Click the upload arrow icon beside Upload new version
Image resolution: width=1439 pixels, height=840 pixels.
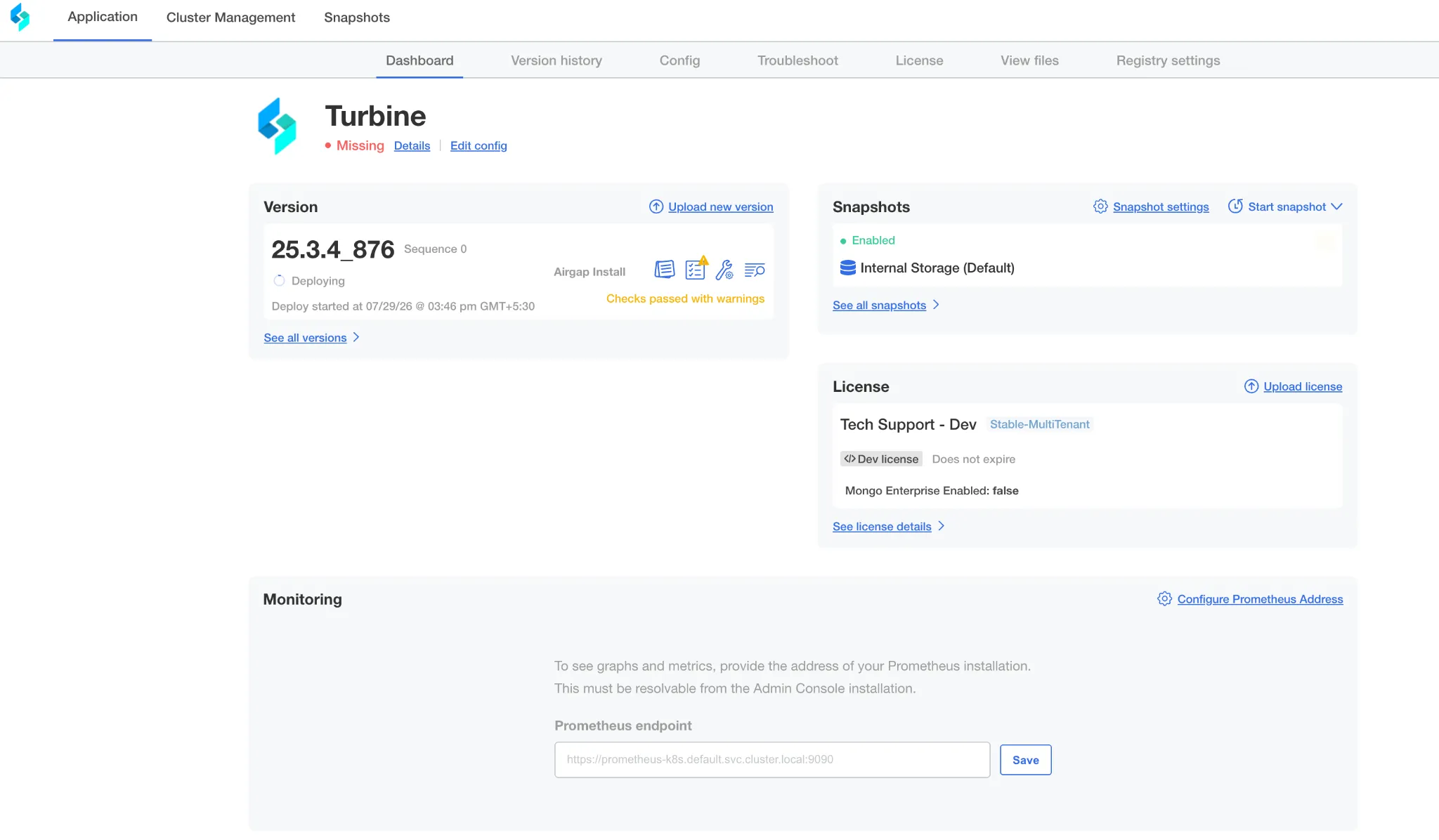click(x=656, y=206)
